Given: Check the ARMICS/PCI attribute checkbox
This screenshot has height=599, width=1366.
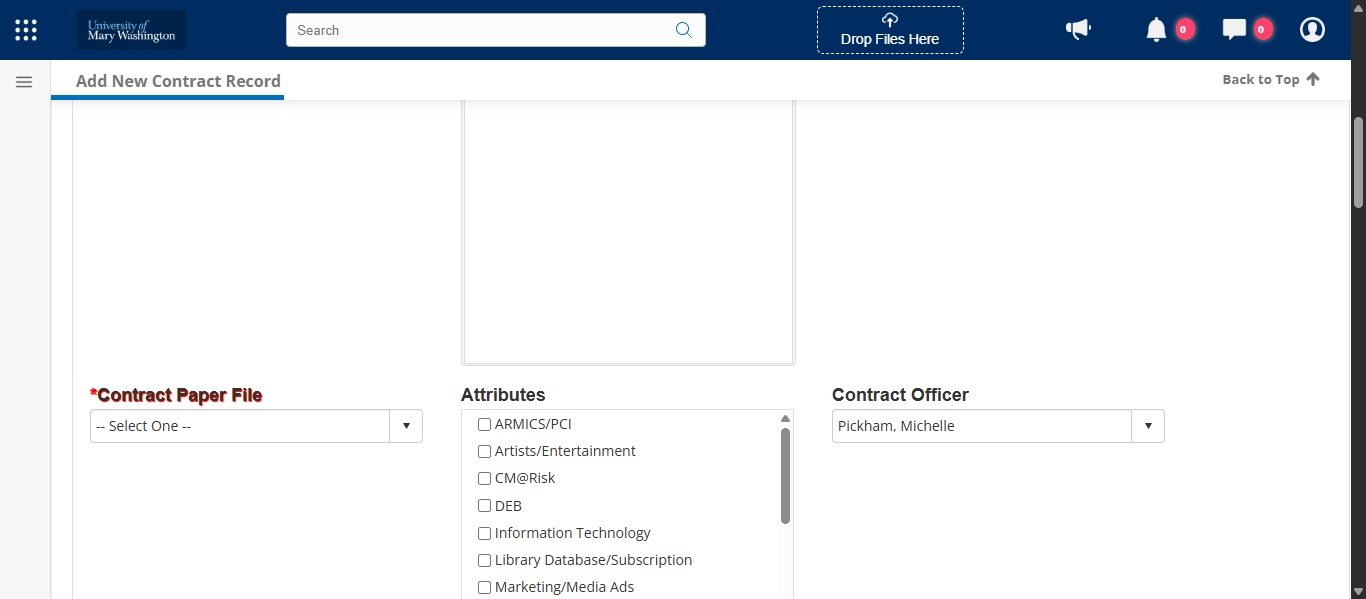Looking at the screenshot, I should (484, 424).
